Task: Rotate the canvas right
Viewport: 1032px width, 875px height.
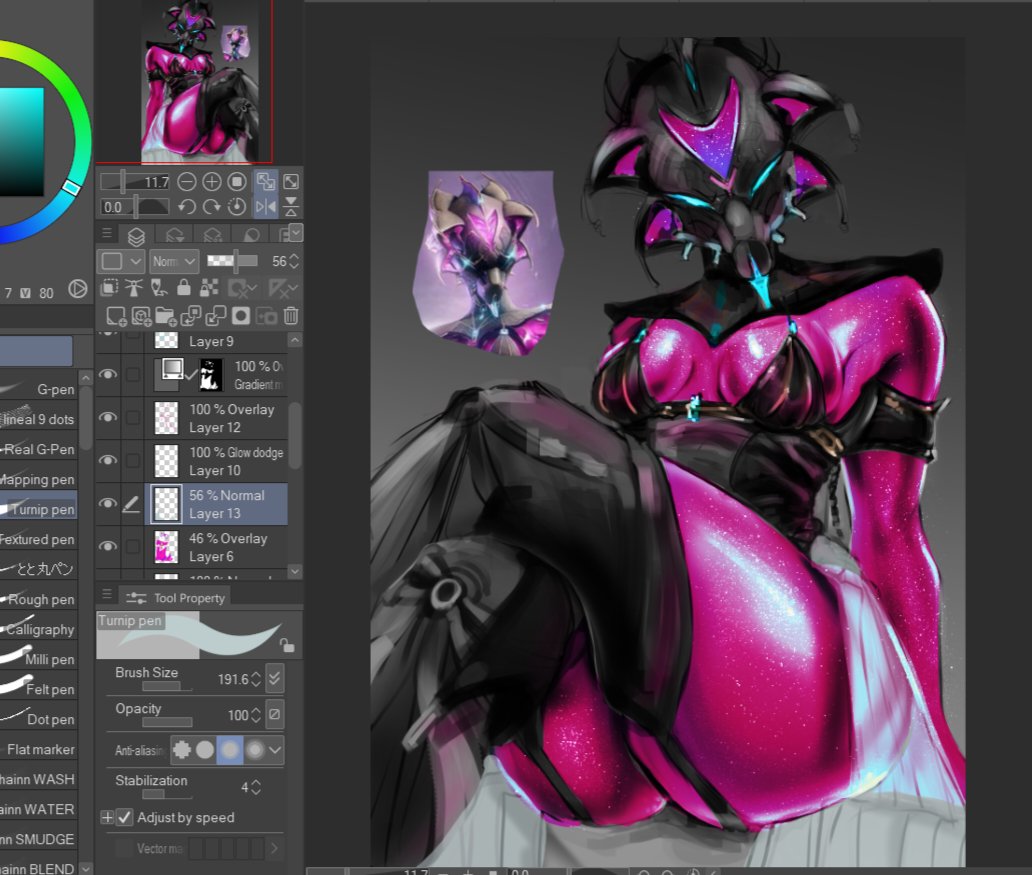Action: (211, 207)
